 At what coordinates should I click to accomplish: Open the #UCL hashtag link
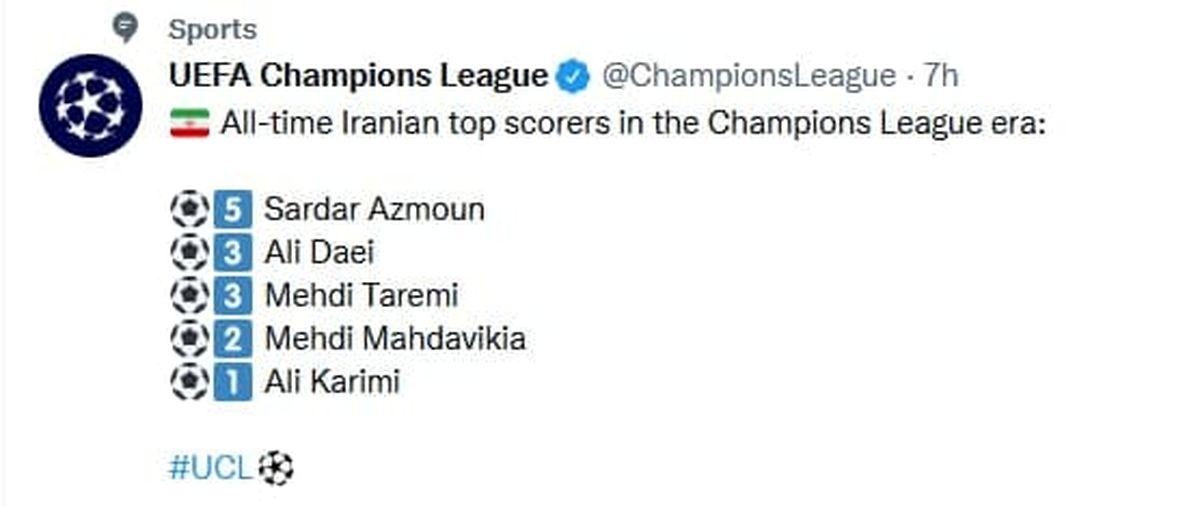pyautogui.click(x=211, y=468)
